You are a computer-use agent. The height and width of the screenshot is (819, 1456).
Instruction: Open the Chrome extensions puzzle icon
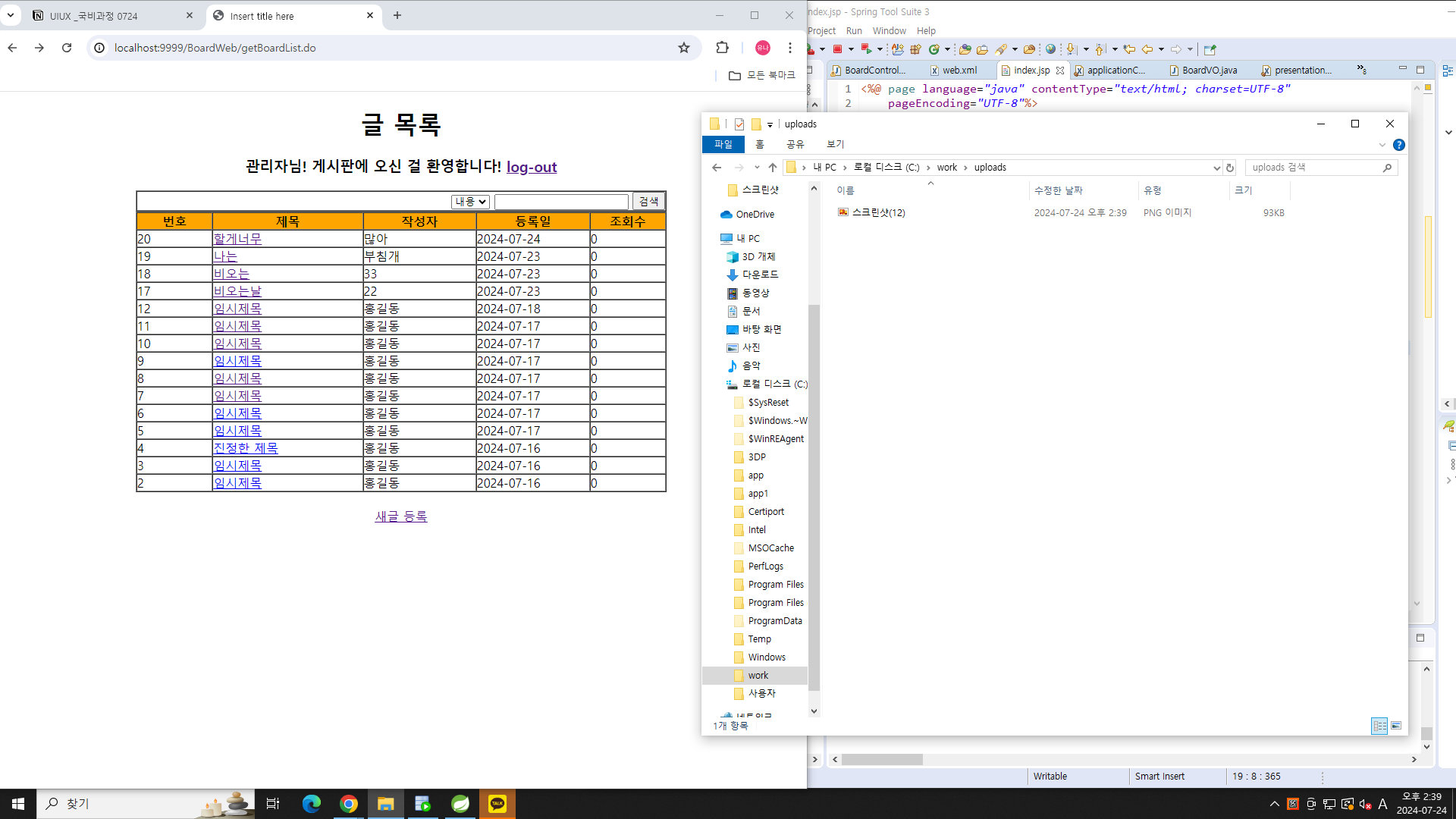coord(722,48)
